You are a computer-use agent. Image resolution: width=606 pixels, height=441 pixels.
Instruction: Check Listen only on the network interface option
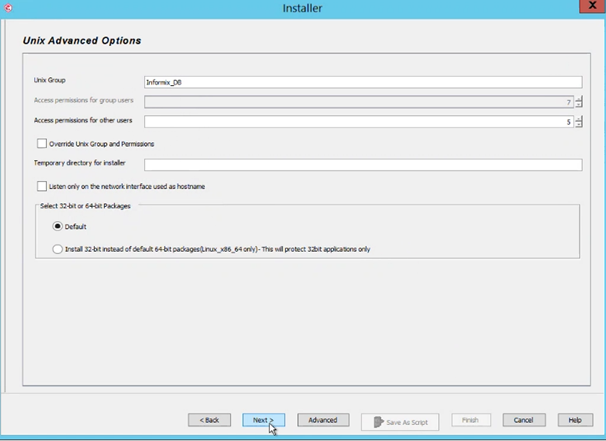tap(42, 186)
